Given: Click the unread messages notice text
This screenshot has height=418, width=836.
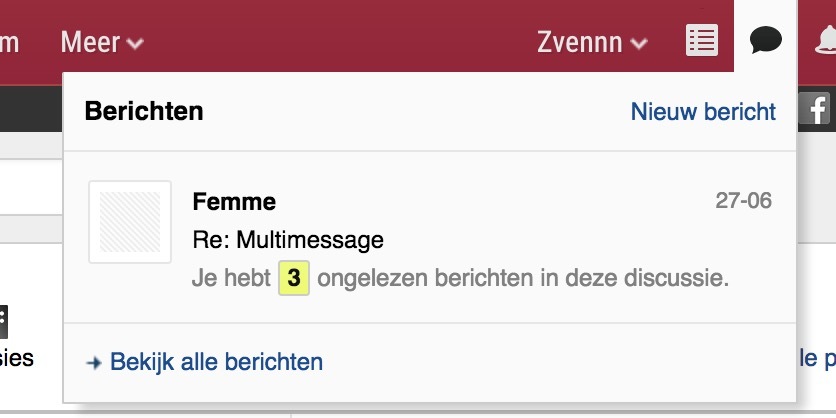Looking at the screenshot, I should (x=460, y=278).
